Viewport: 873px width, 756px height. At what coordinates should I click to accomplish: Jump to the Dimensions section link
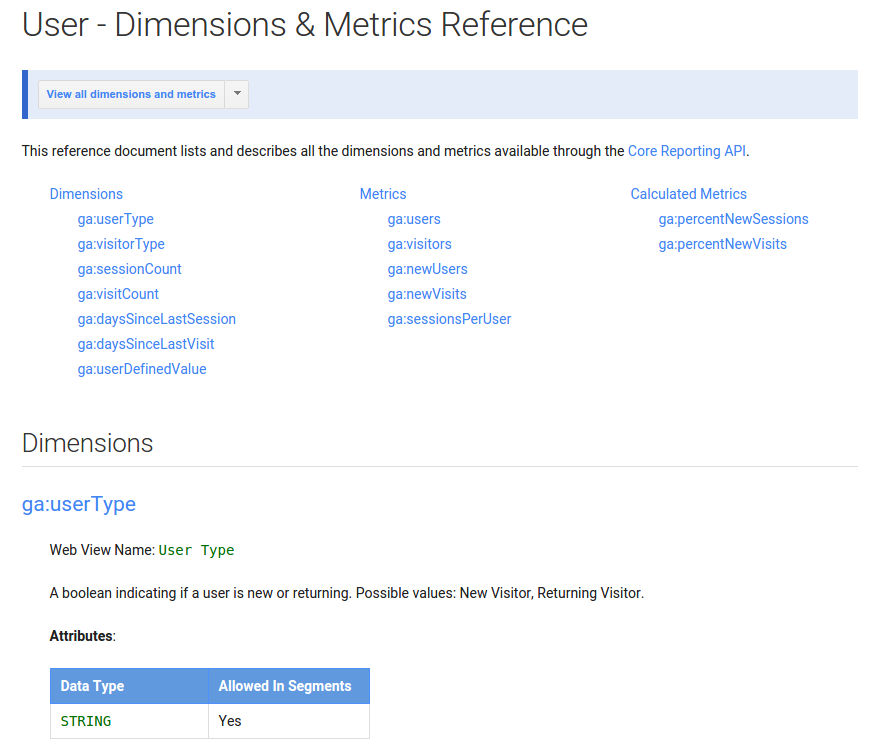click(x=86, y=194)
